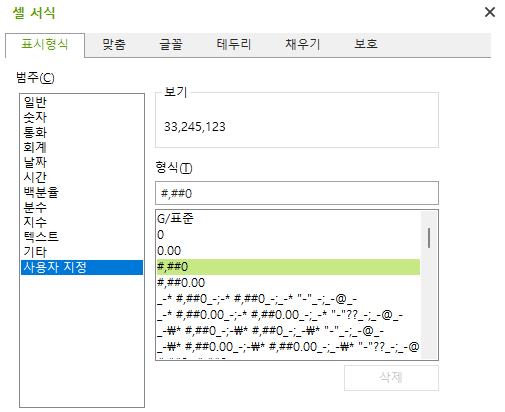The height and width of the screenshot is (412, 505).
Task: Click the format list scrollbar thumb
Action: (429, 238)
